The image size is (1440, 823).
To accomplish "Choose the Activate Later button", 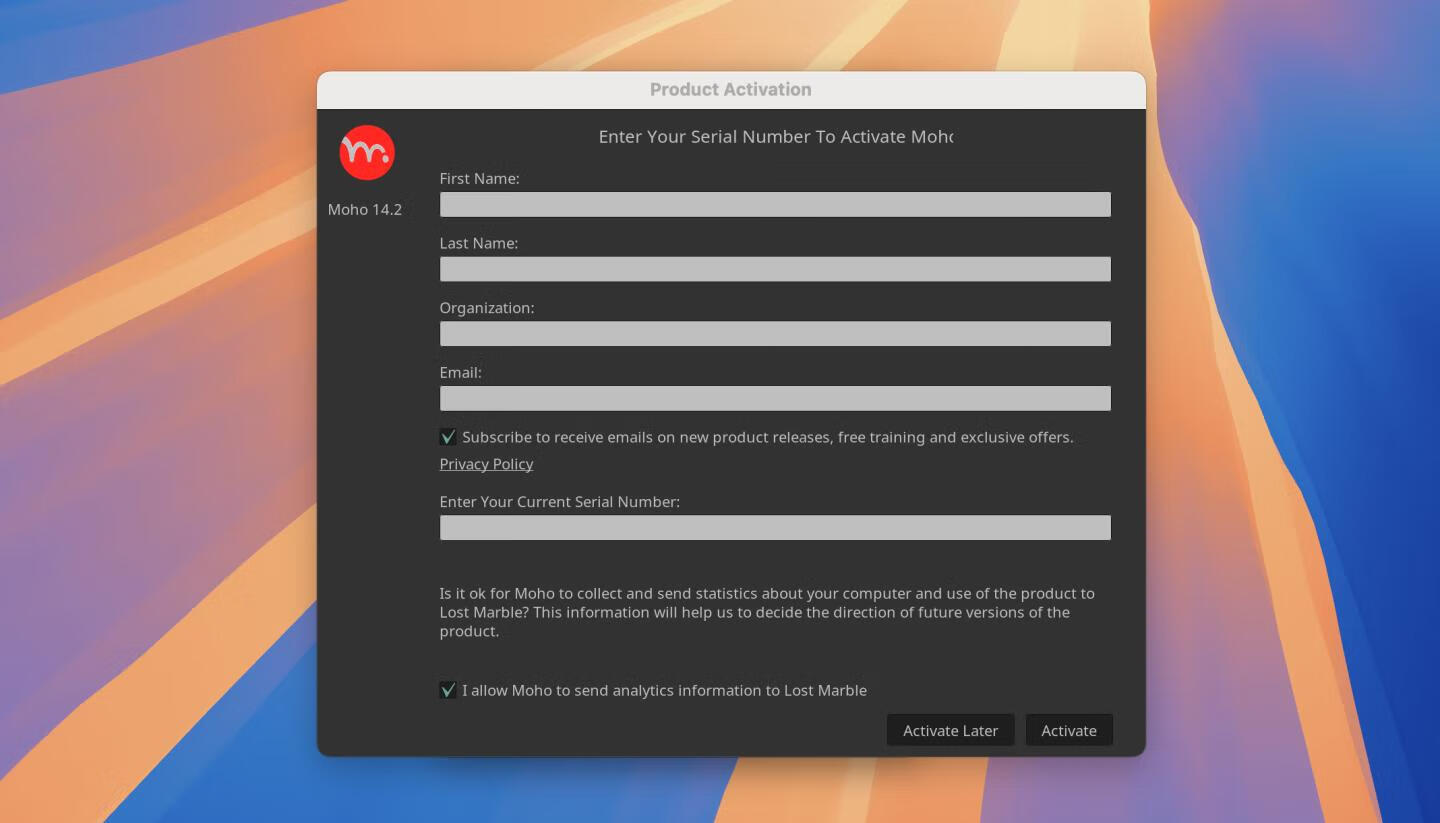I will 950,730.
